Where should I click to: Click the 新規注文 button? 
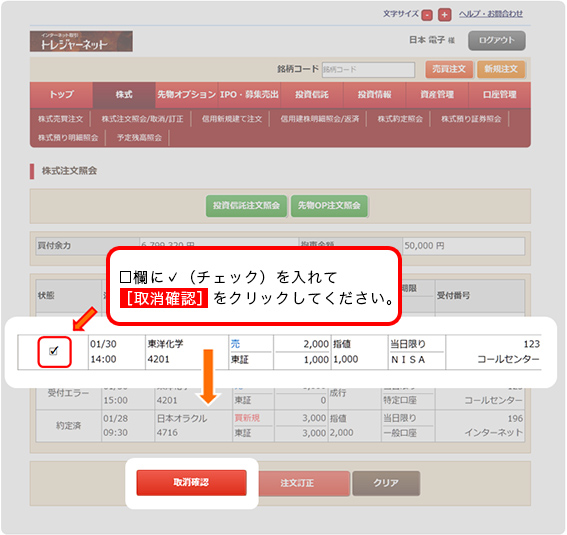tap(501, 69)
